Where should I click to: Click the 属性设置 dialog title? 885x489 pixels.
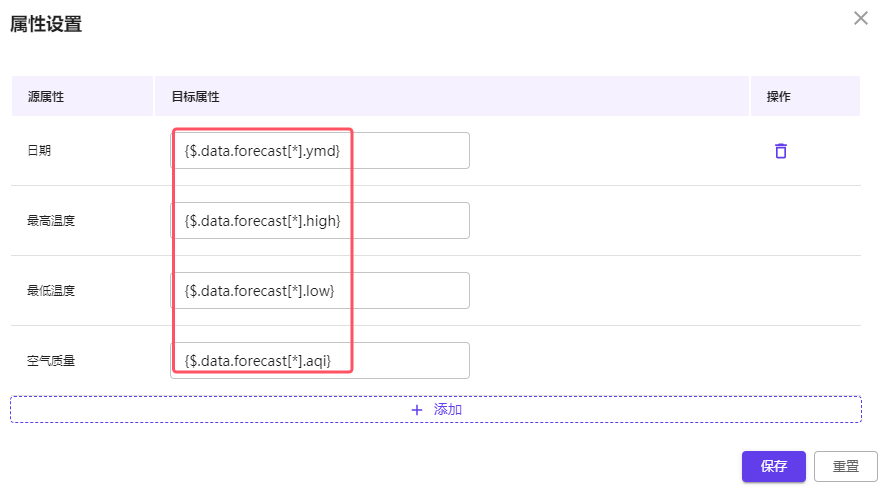[46, 24]
